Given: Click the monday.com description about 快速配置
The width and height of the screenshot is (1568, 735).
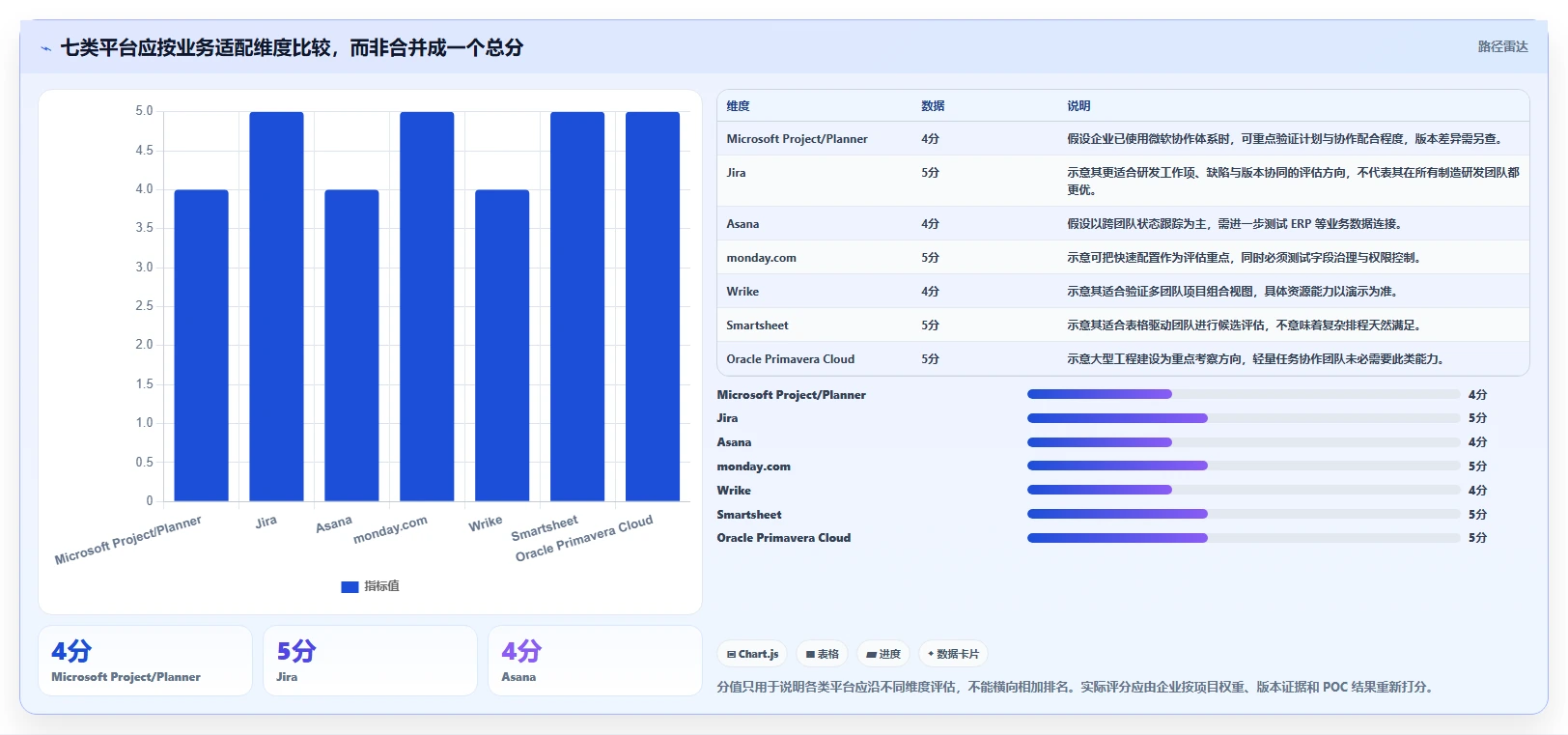Looking at the screenshot, I should click(x=1244, y=258).
